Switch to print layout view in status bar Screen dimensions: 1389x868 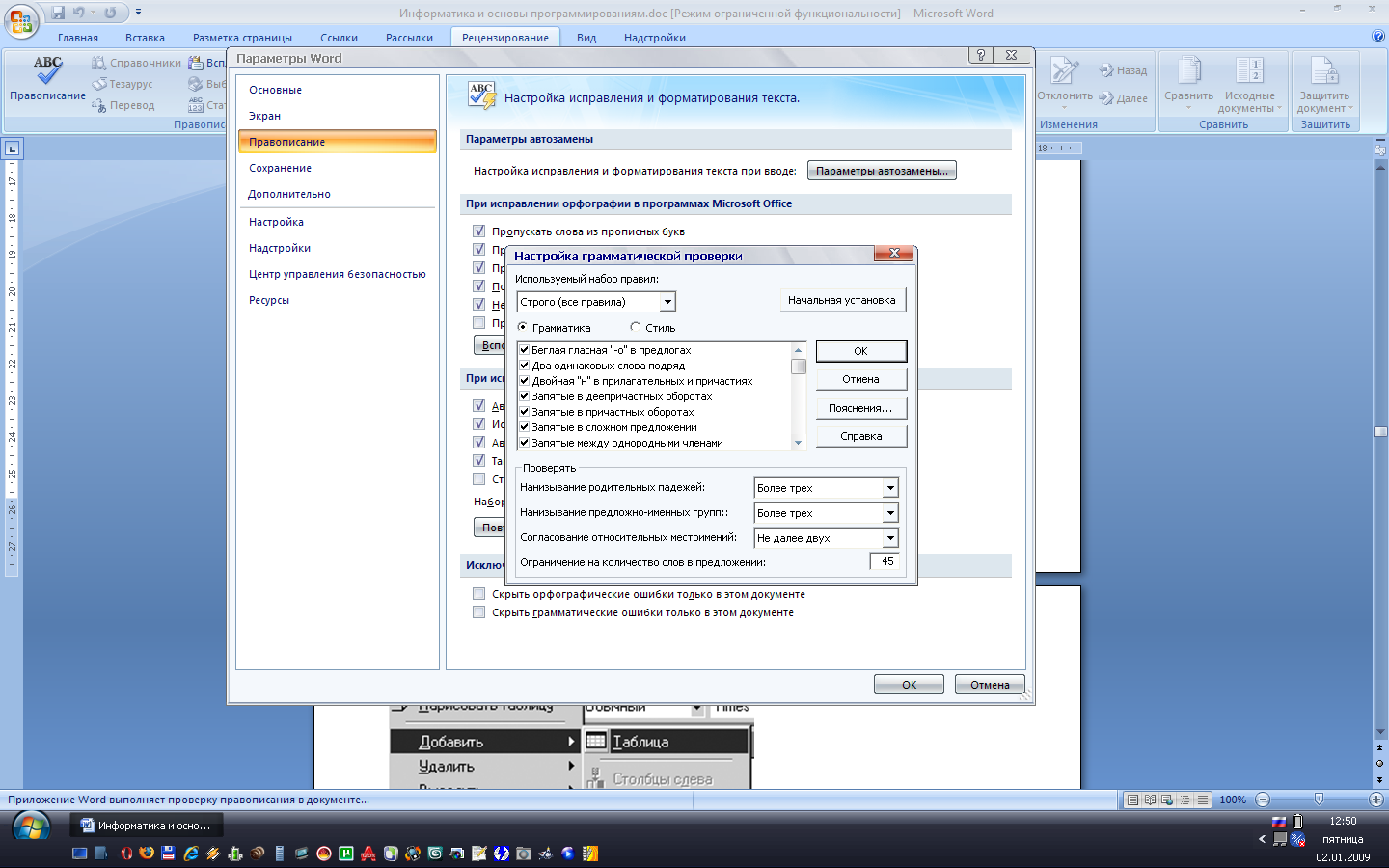pyautogui.click(x=1132, y=800)
